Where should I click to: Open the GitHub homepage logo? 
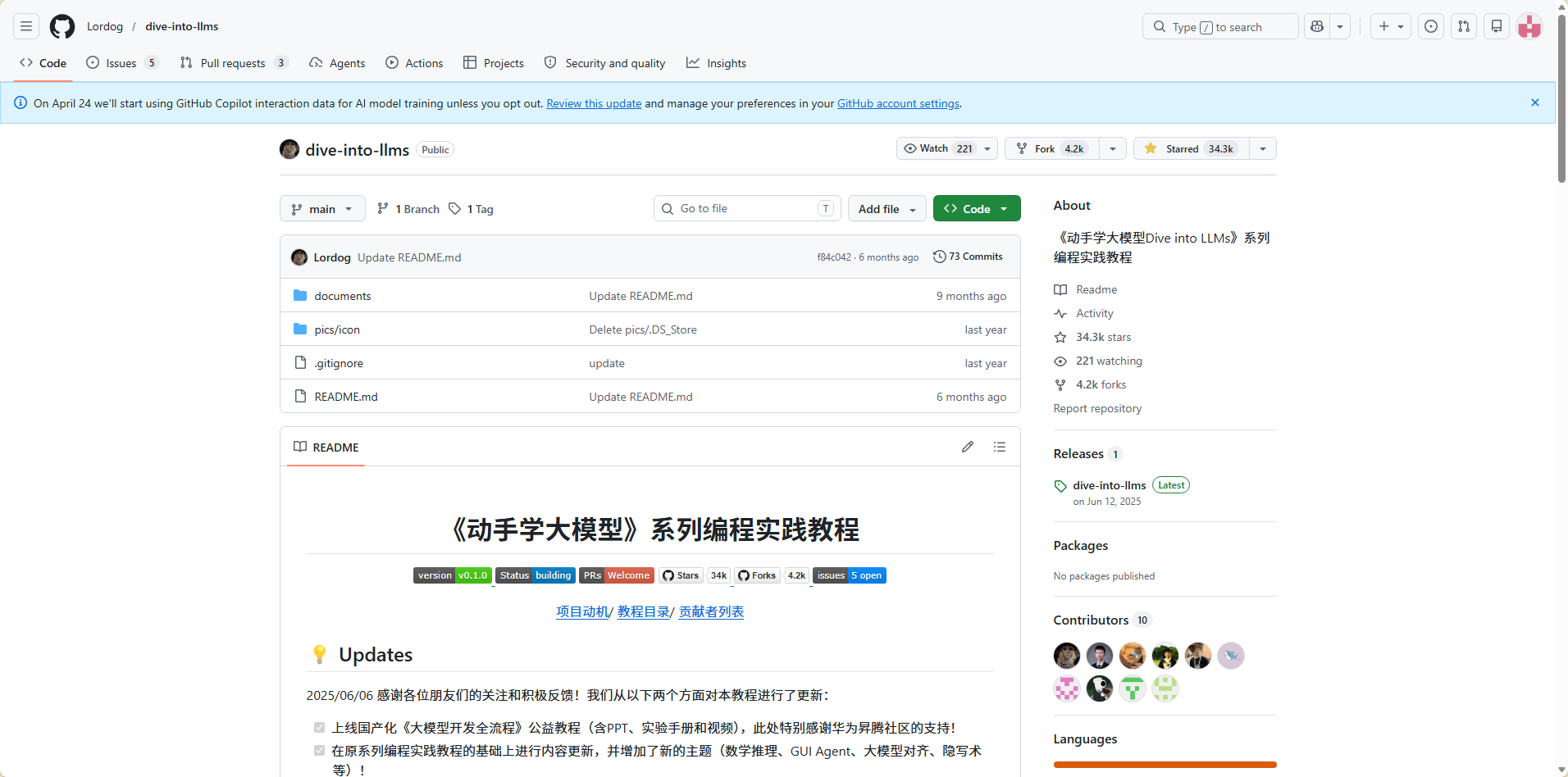62,27
